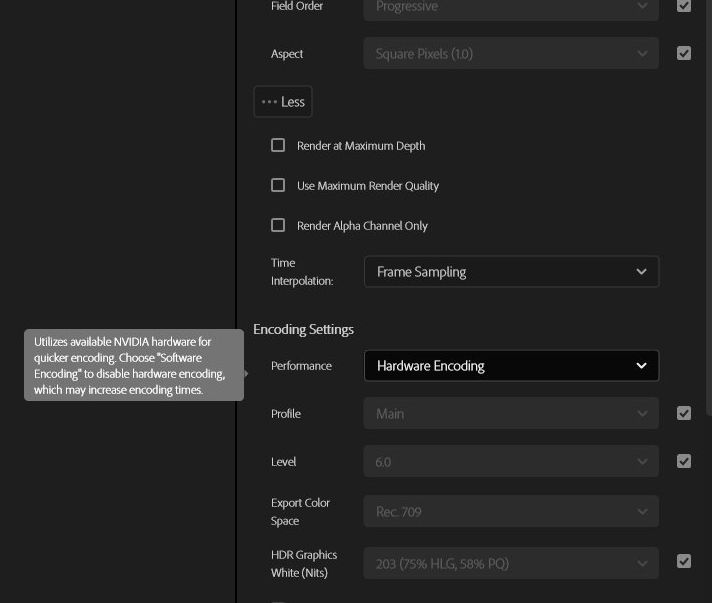Open the Profile dropdown set to Main
This screenshot has width=712, height=603.
click(511, 414)
